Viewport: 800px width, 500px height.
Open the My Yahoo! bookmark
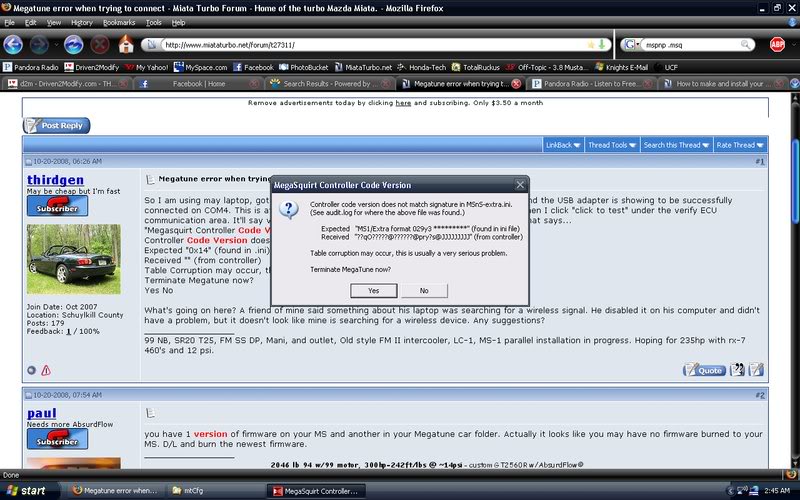[146, 67]
